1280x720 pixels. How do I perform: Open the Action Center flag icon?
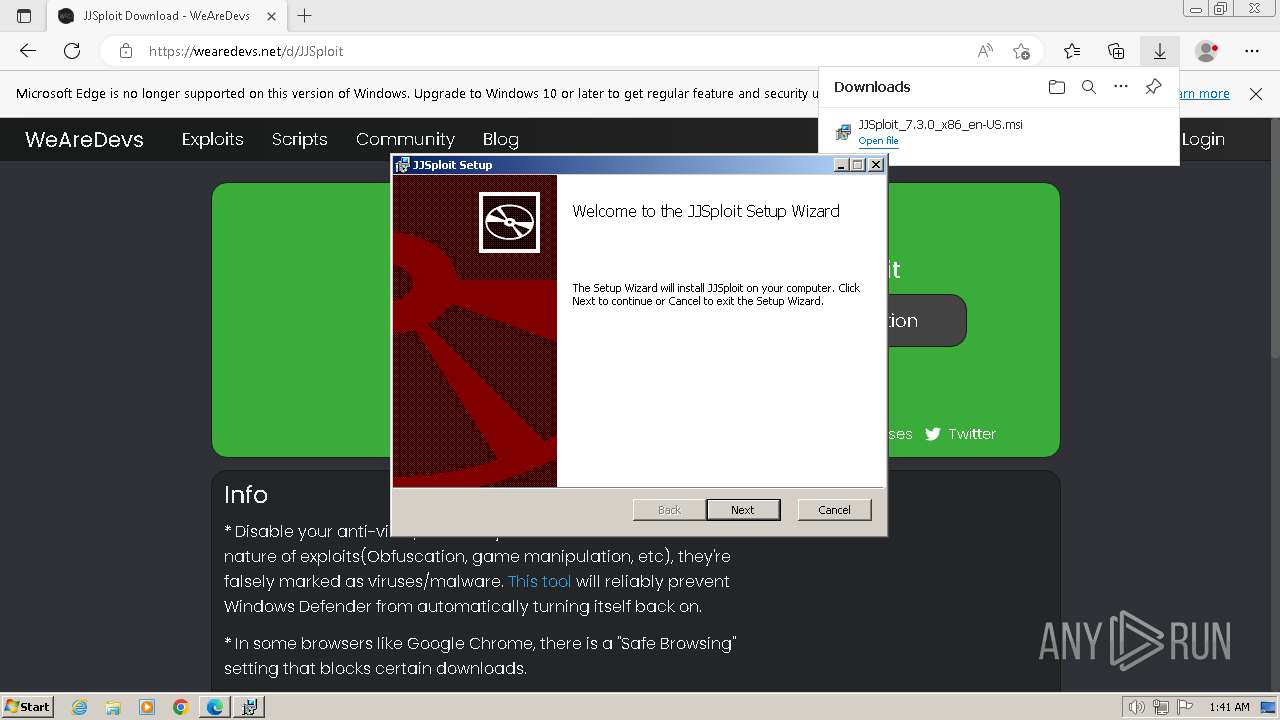tap(1184, 707)
